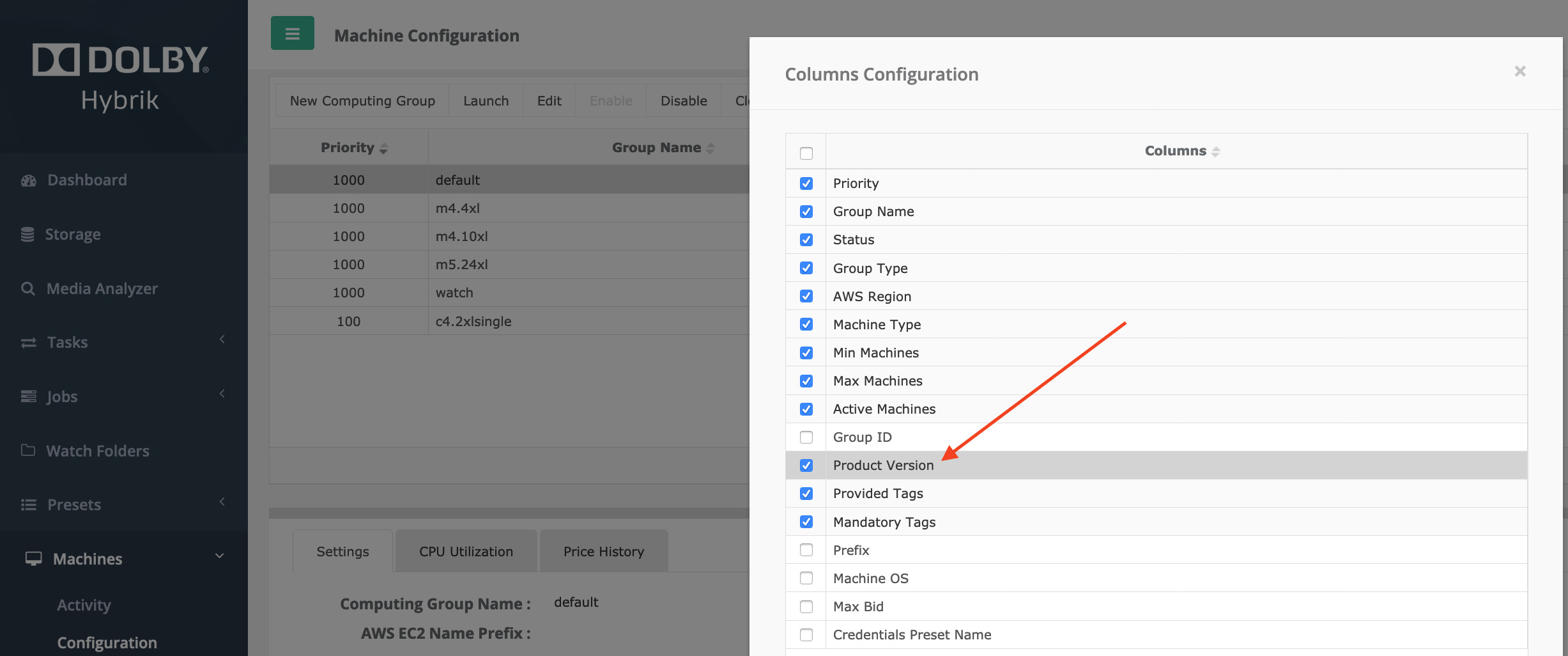
Task: Click the Media Analyzer magnifier icon
Action: (x=27, y=289)
